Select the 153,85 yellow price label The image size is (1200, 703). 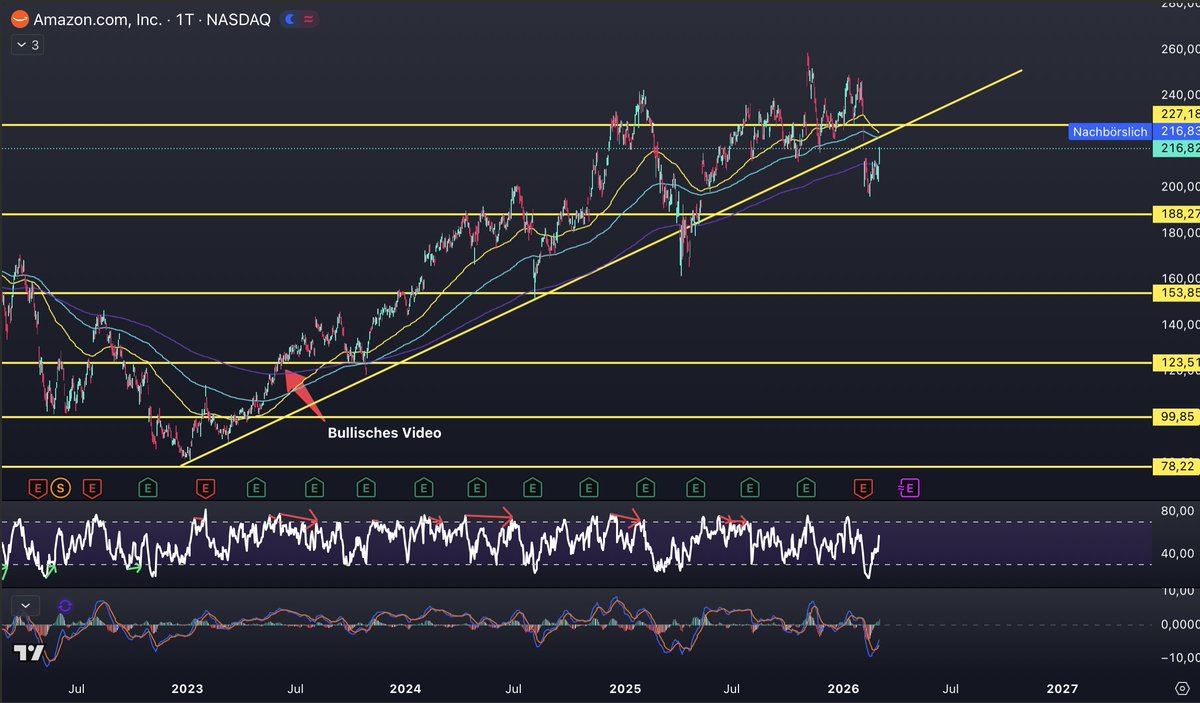[x=1176, y=293]
